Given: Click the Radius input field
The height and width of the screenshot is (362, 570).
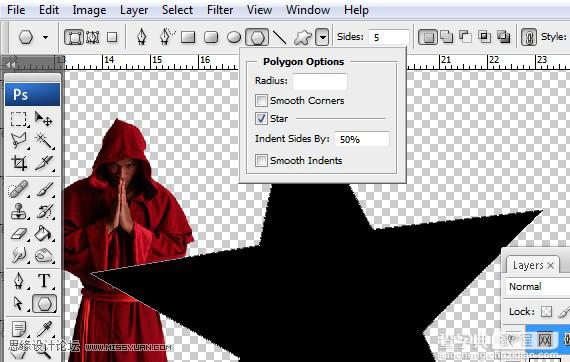Looking at the screenshot, I should 320,81.
